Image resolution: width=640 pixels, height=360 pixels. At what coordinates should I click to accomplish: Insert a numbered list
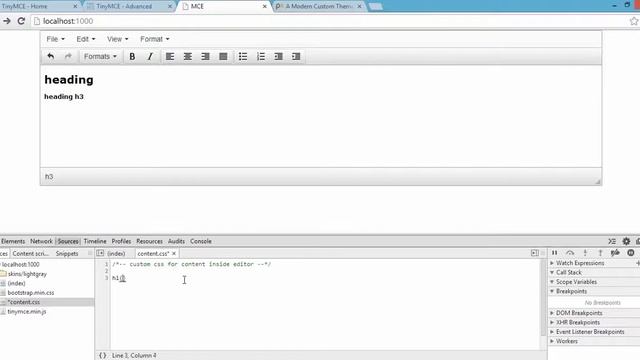coord(261,56)
